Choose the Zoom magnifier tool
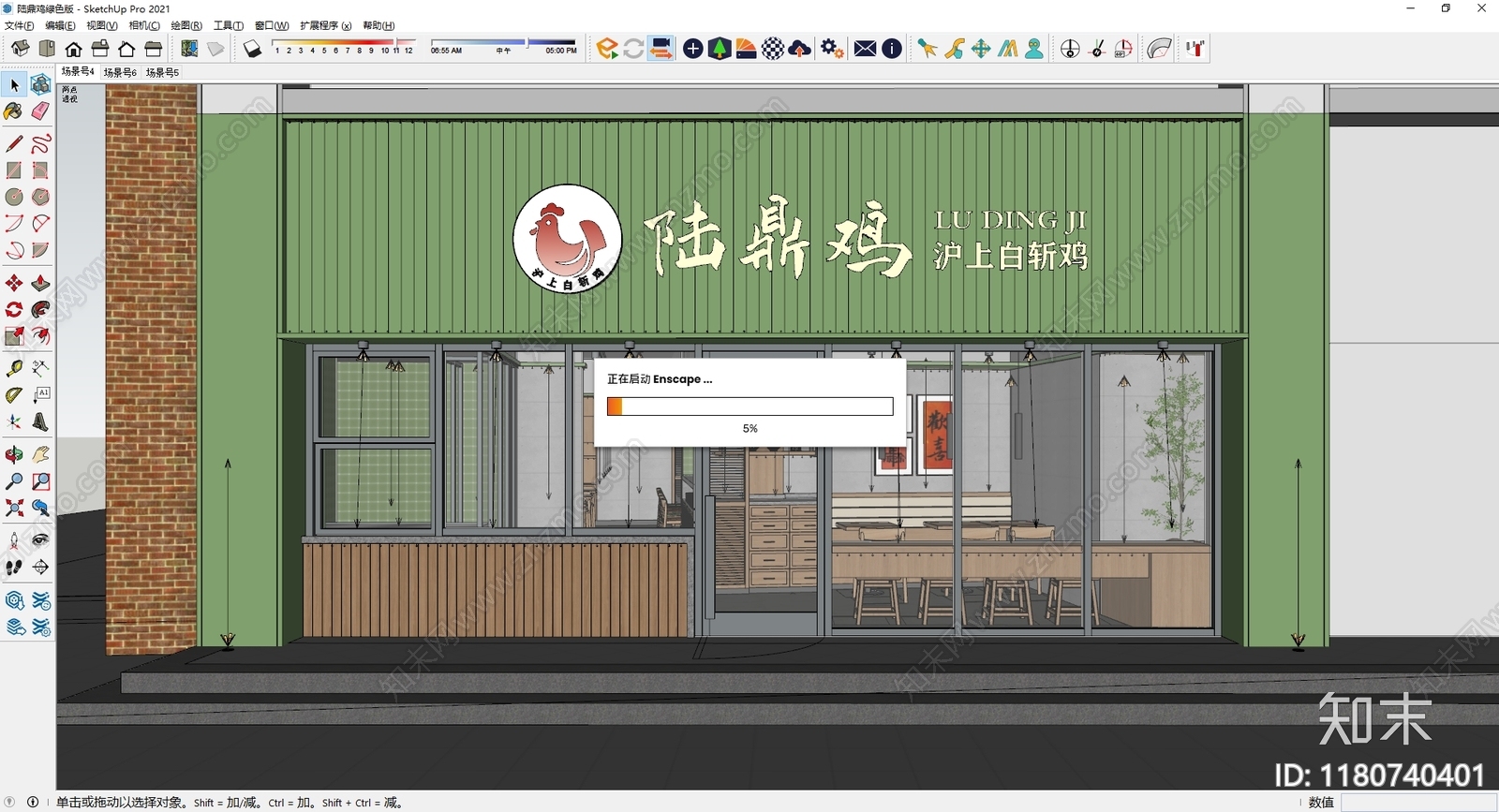Screen dimensions: 1499x812 [x=14, y=481]
